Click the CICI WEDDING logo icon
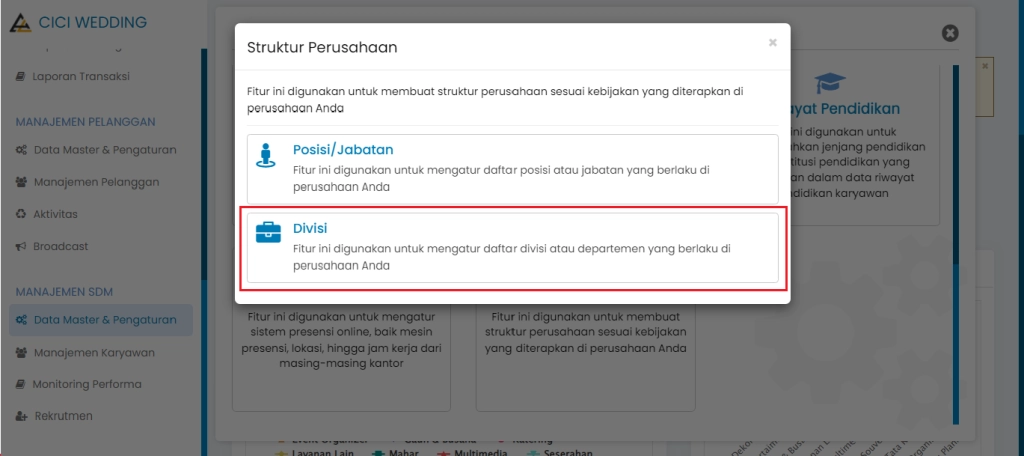The width and height of the screenshot is (1024, 456). coord(20,22)
